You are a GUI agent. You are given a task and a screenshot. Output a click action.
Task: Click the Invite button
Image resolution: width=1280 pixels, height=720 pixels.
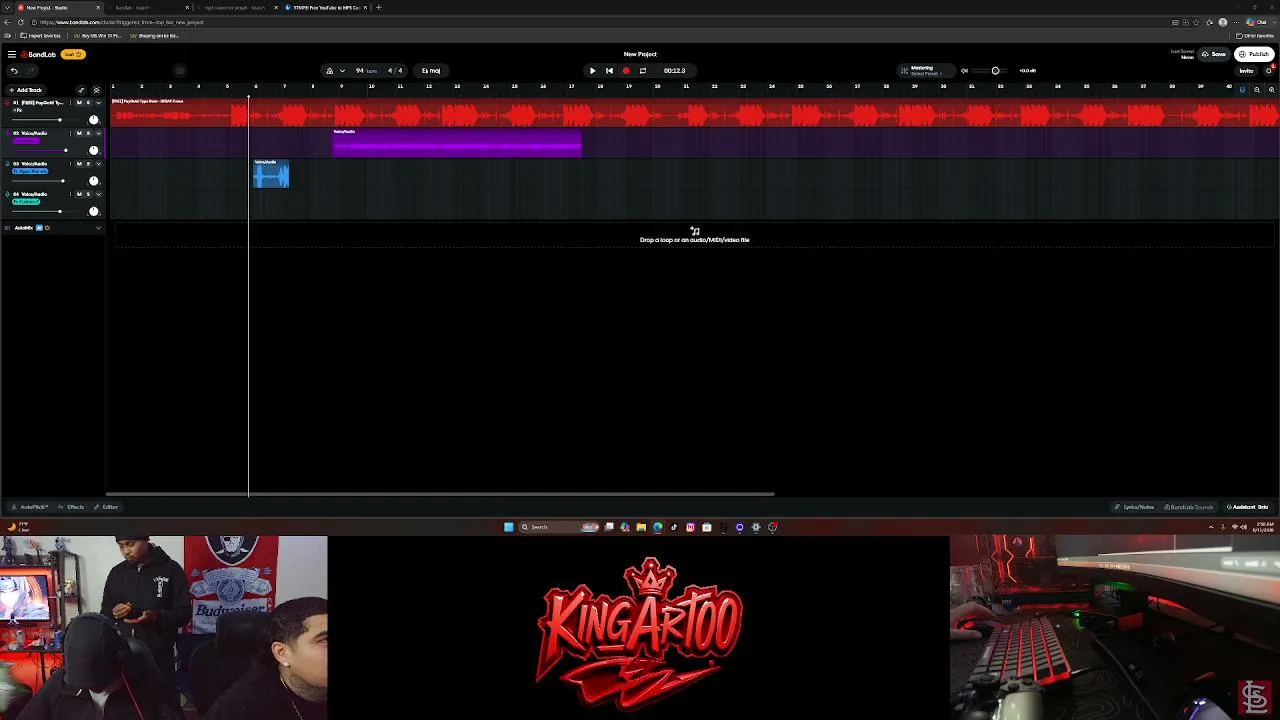tap(1246, 71)
